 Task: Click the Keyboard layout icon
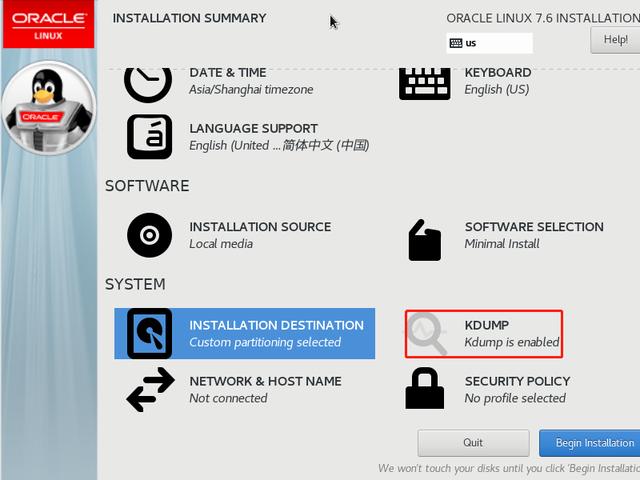pos(424,84)
